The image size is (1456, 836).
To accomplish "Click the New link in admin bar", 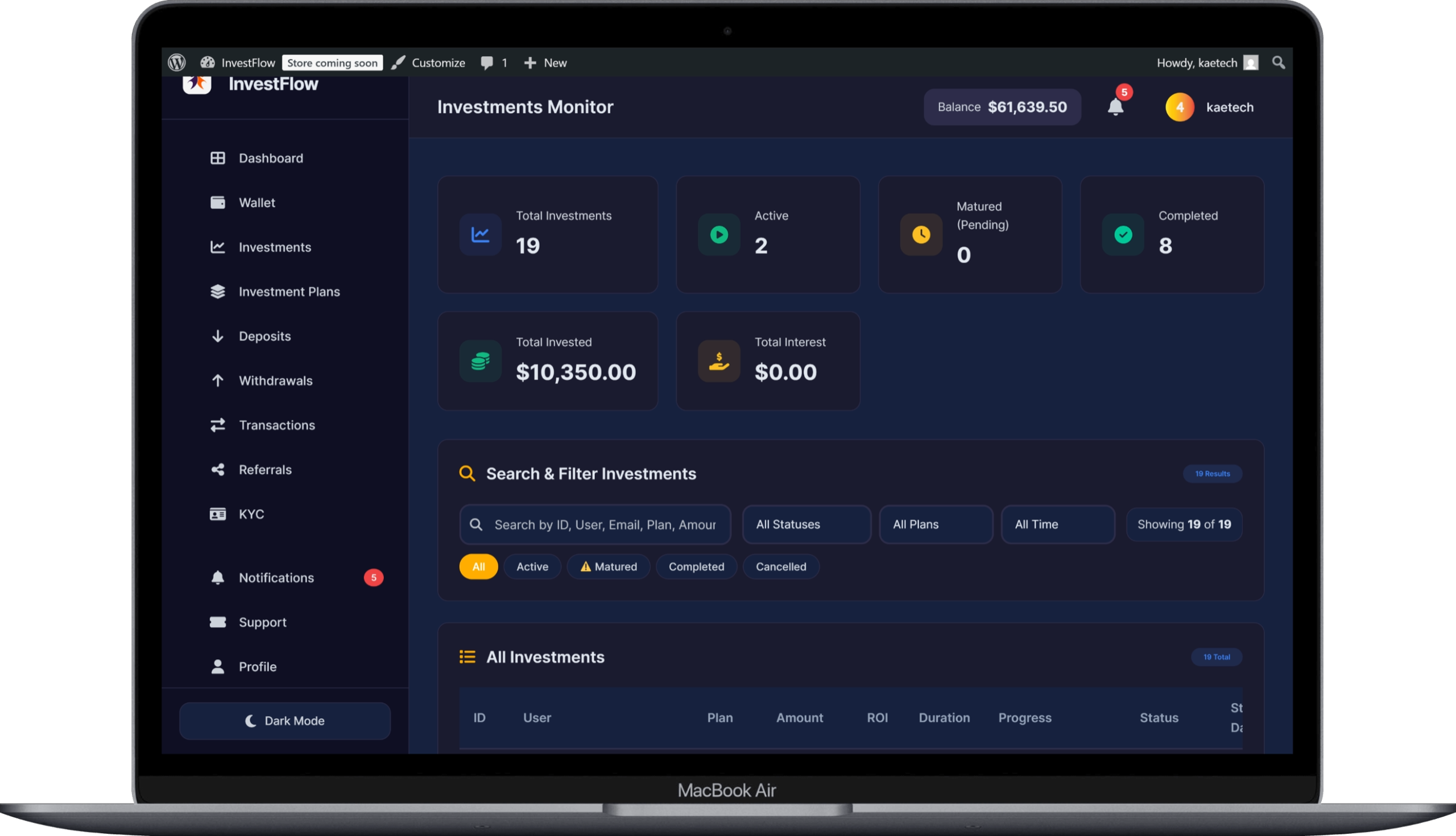I will pyautogui.click(x=555, y=63).
